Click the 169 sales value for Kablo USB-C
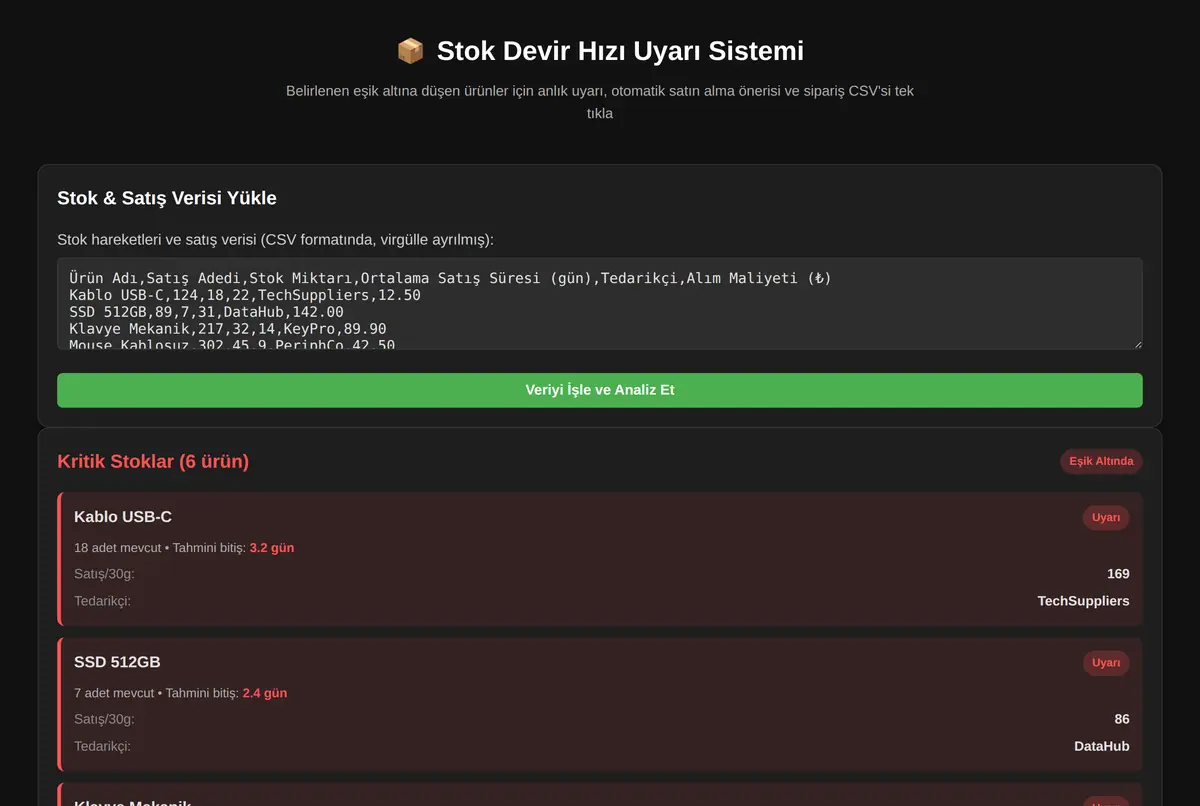The width and height of the screenshot is (1200, 806). point(1118,574)
